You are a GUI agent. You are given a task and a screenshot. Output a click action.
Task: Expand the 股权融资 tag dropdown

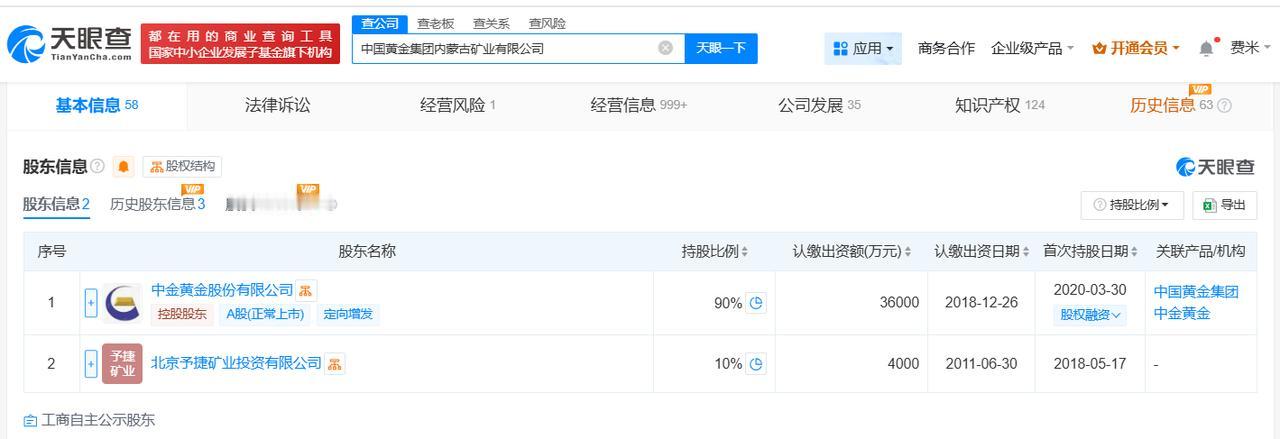point(1090,314)
